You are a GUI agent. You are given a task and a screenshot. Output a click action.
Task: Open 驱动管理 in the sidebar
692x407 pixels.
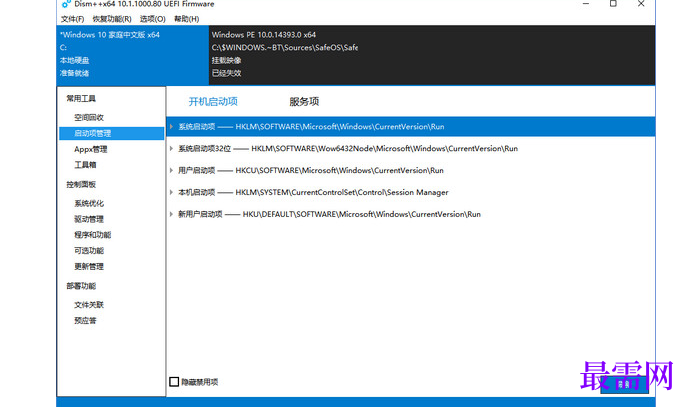89,219
